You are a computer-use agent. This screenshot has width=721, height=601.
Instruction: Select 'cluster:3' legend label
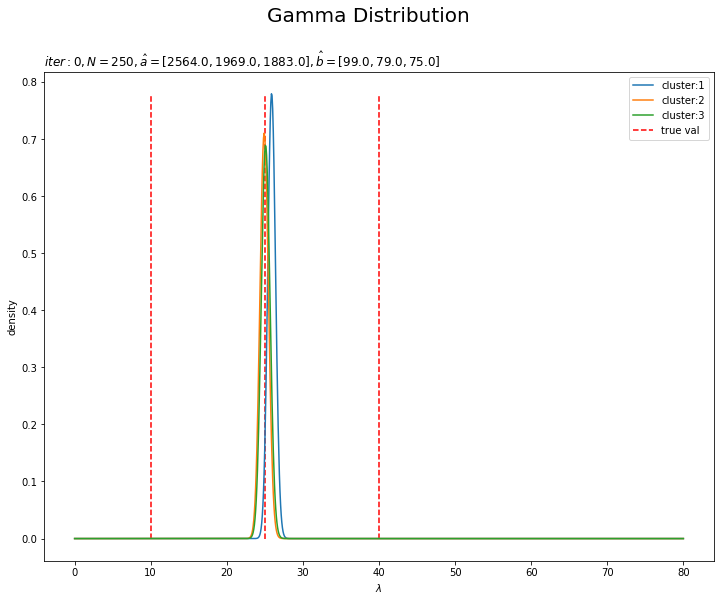682,115
